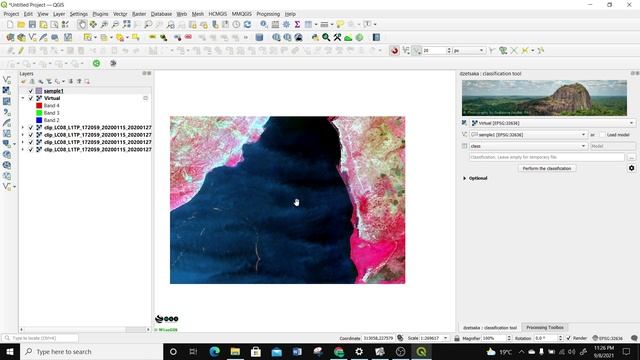640x360 pixels.
Task: Open dzetsaka settings gear icon
Action: coord(631,168)
